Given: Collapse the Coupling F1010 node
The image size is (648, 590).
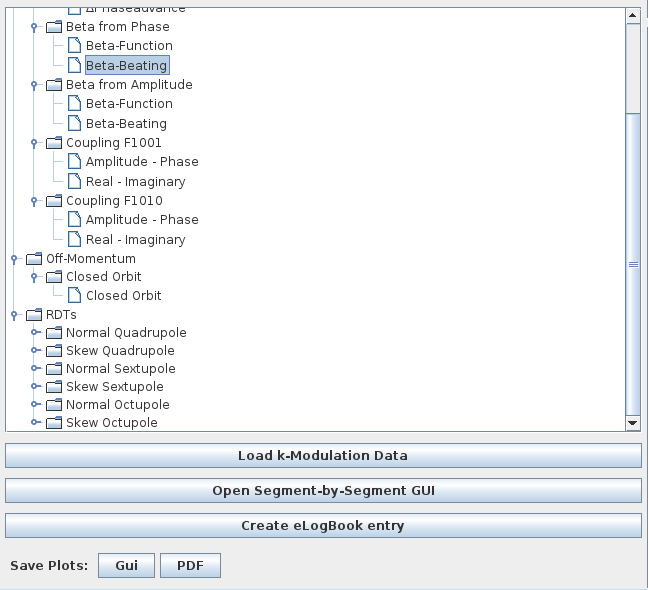Looking at the screenshot, I should coord(34,201).
